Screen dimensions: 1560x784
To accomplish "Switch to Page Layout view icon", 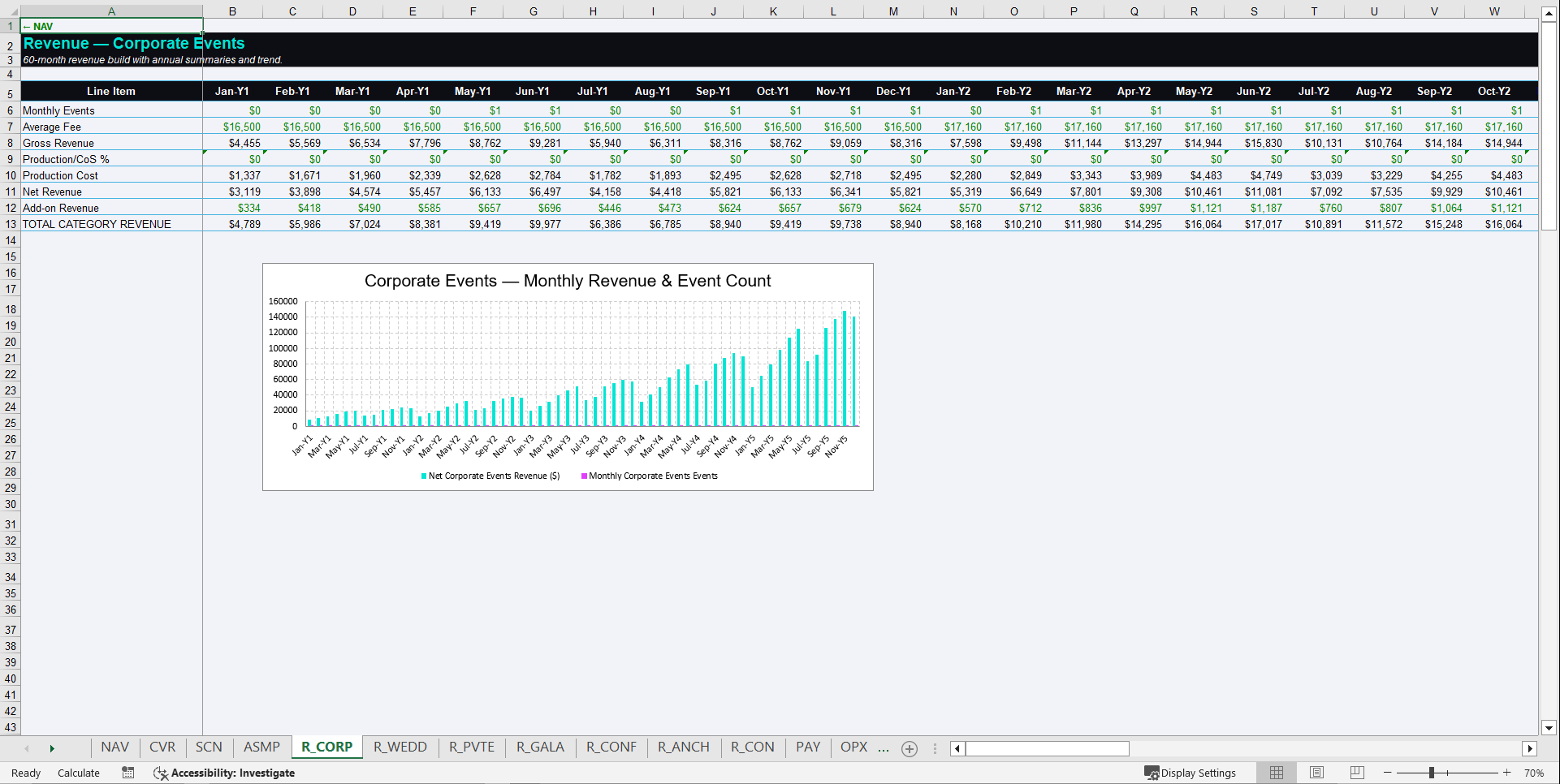I will [x=1316, y=773].
